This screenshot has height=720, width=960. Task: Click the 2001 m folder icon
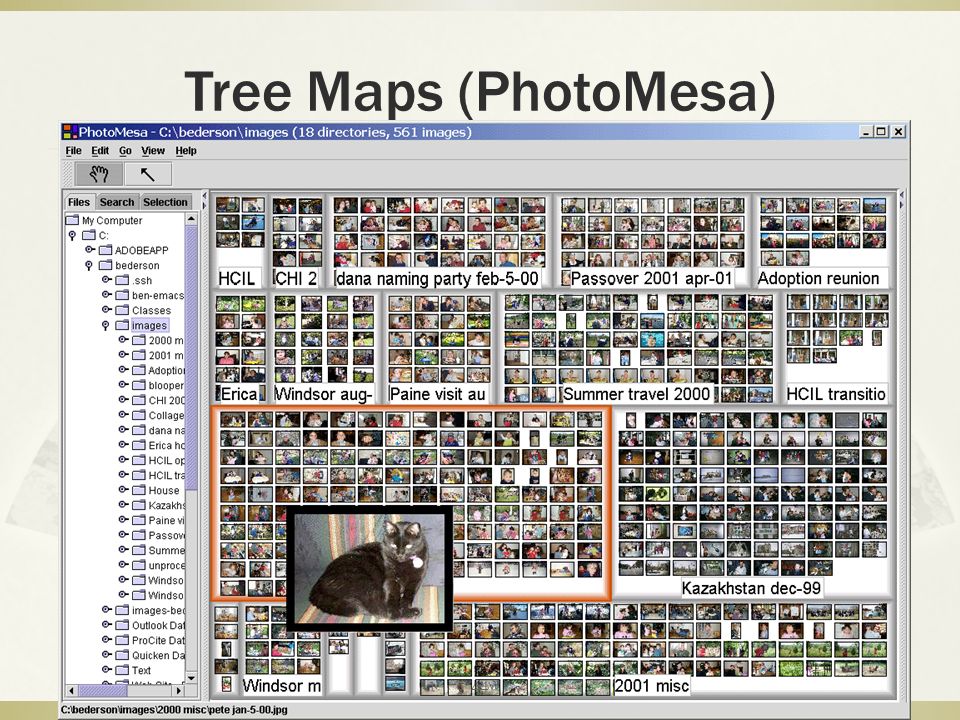(139, 355)
